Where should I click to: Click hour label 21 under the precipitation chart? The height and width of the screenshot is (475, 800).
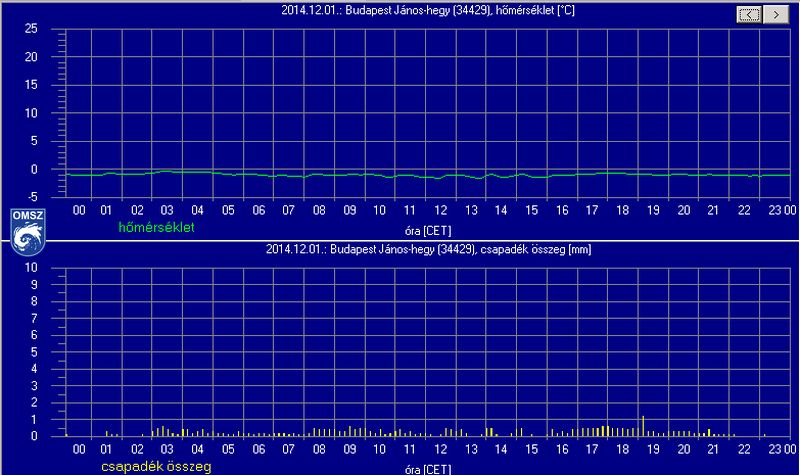[713, 449]
